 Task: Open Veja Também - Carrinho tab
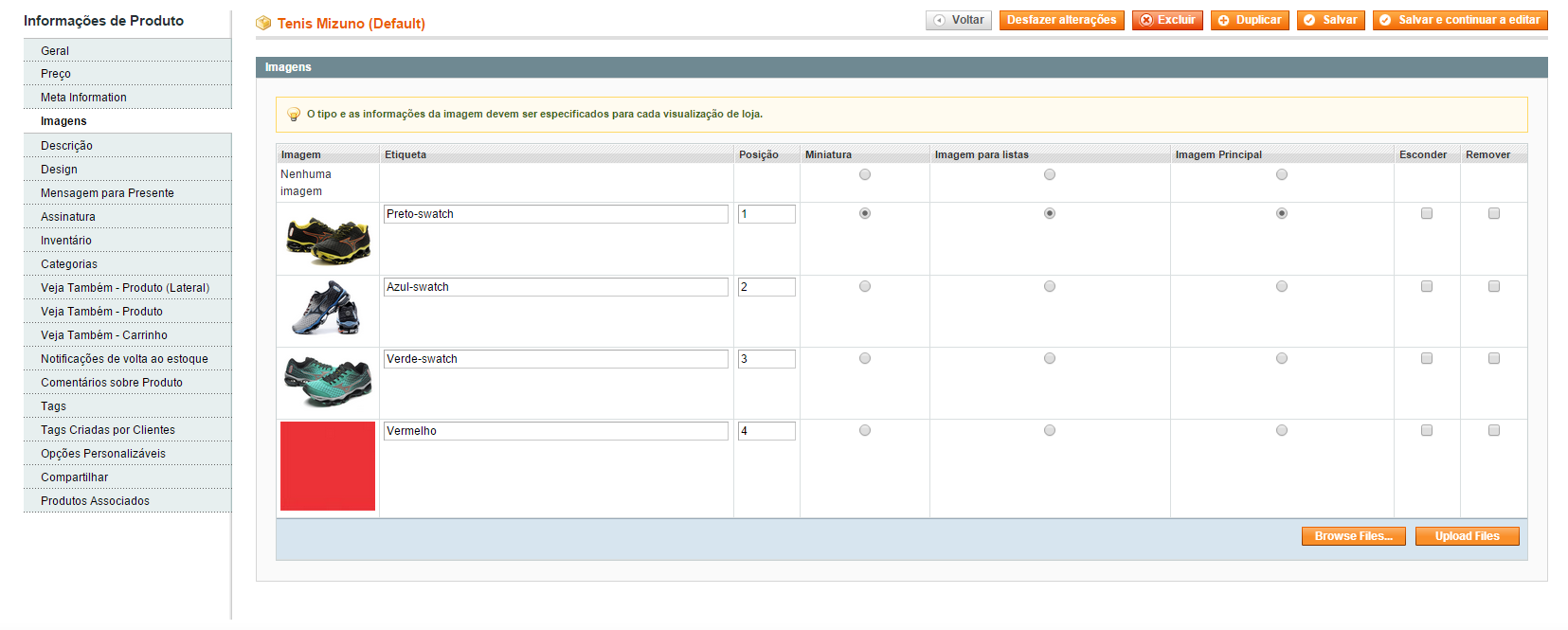point(127,335)
